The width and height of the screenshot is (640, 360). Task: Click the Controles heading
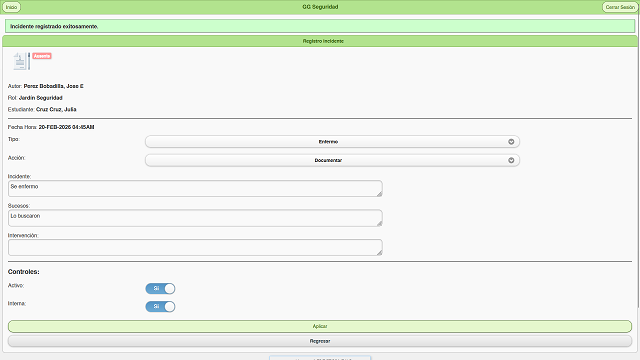click(24, 272)
